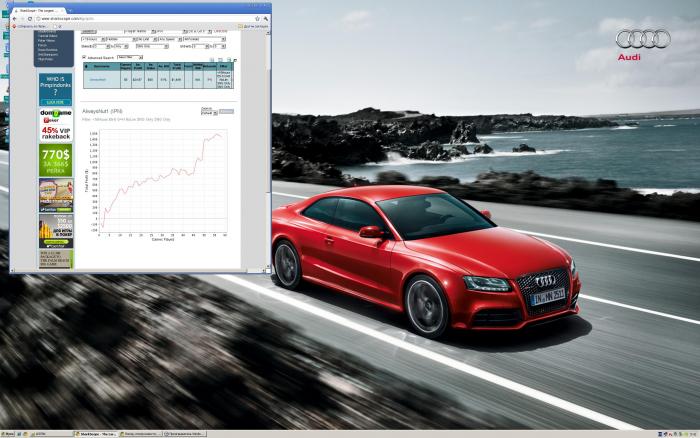The width and height of the screenshot is (700, 438).
Task: Click the player name link in results table
Action: [x=98, y=79]
